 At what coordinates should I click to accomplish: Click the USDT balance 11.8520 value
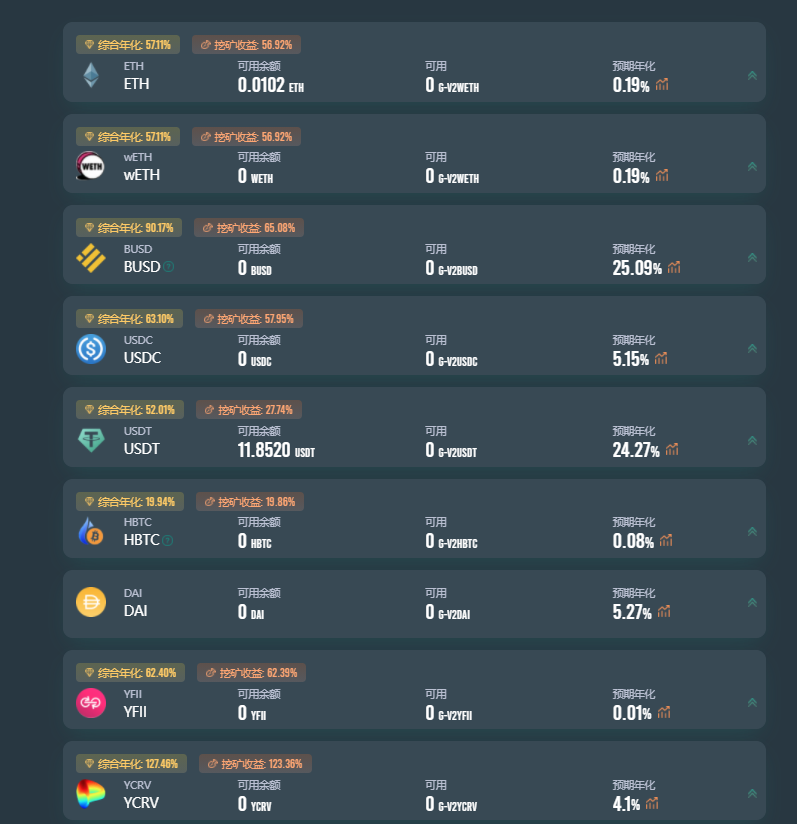[x=264, y=450]
